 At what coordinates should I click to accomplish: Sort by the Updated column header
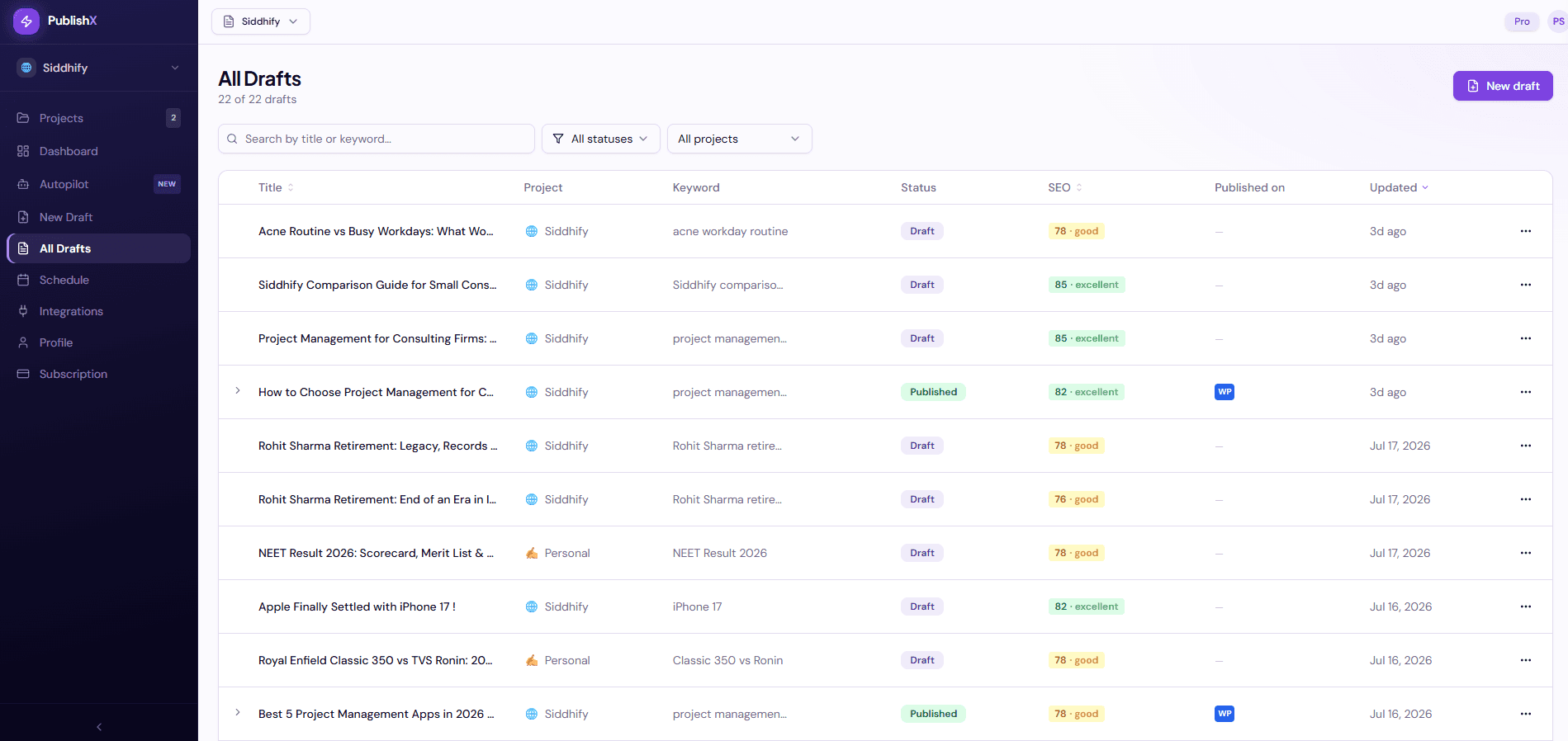tap(1399, 187)
